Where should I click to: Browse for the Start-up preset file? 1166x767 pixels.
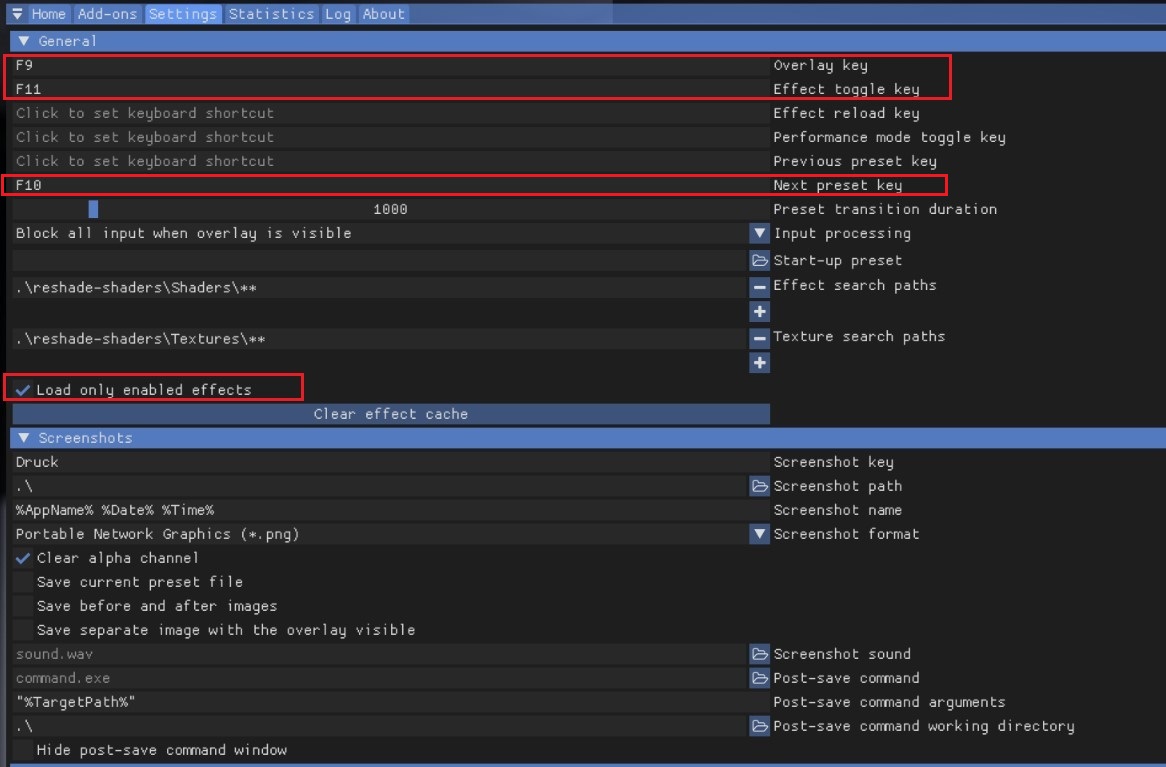(760, 260)
